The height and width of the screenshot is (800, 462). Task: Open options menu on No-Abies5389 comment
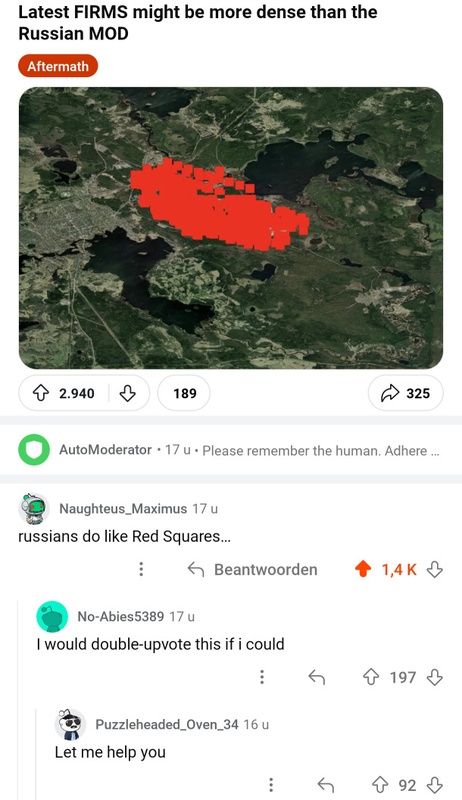(x=262, y=677)
